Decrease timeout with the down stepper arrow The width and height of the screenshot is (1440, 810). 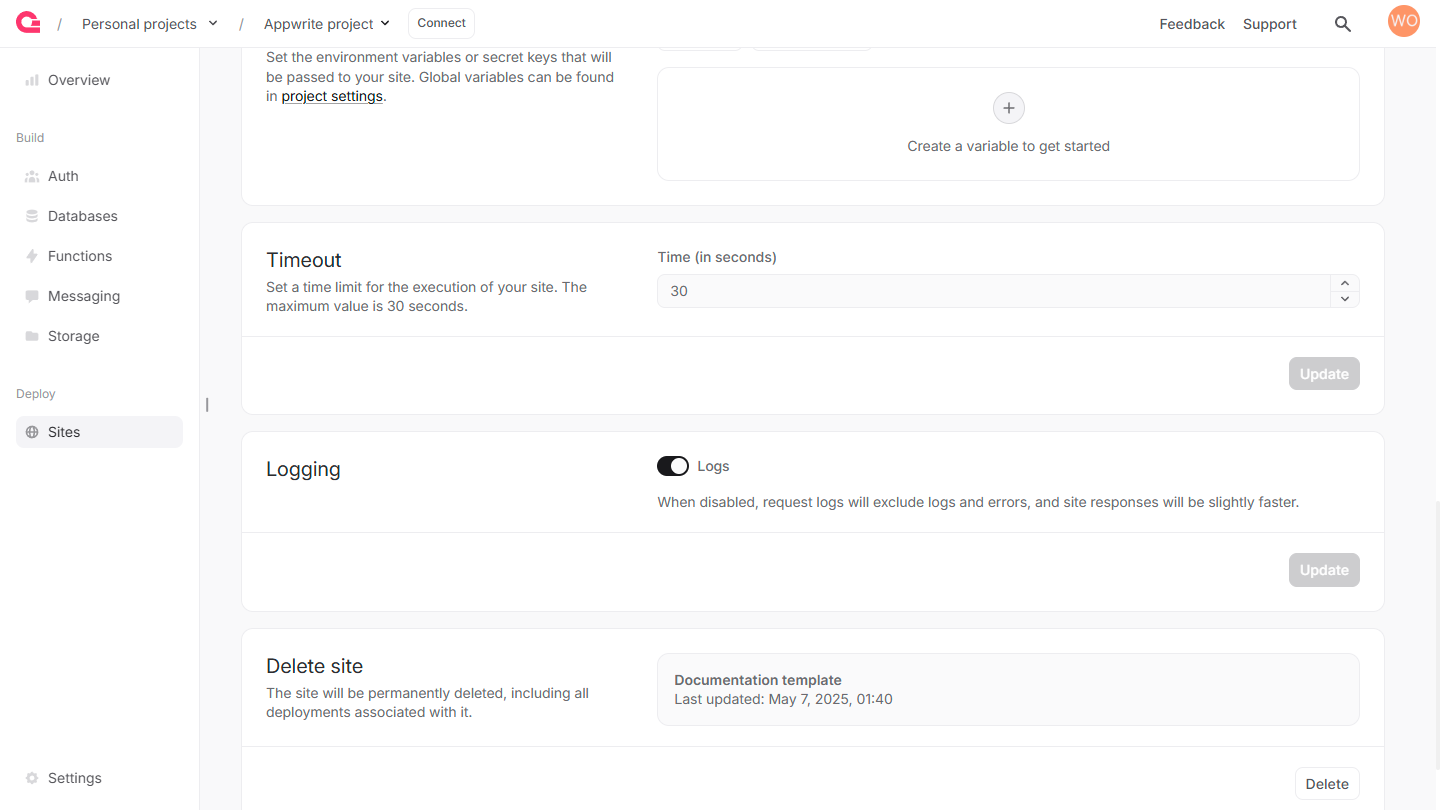[x=1345, y=299]
